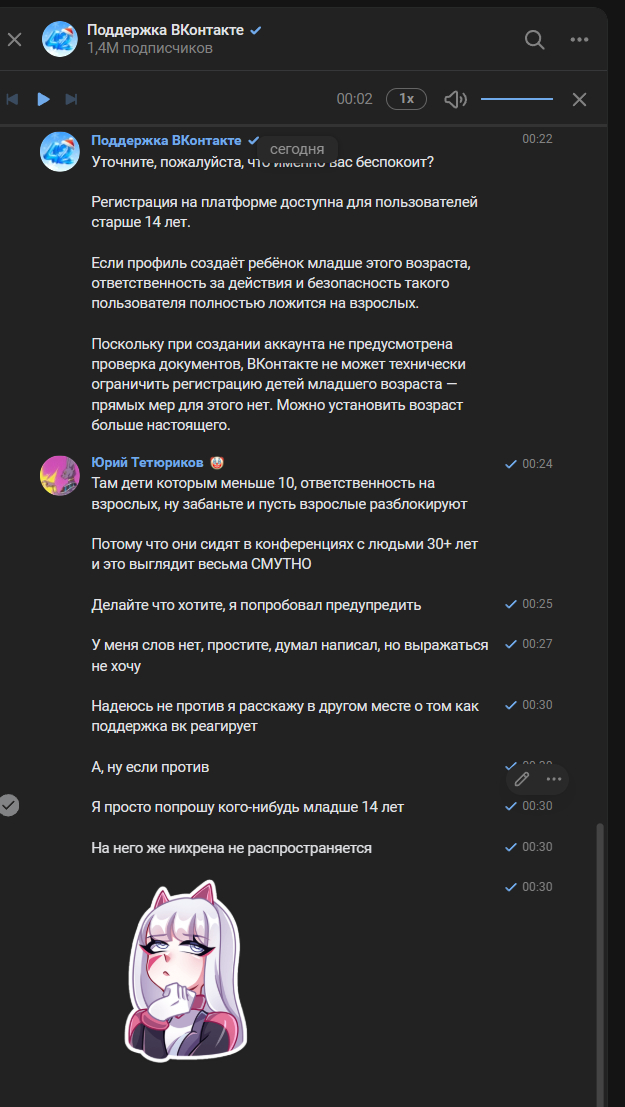
Task: Skip to the next track
Action: tap(70, 98)
